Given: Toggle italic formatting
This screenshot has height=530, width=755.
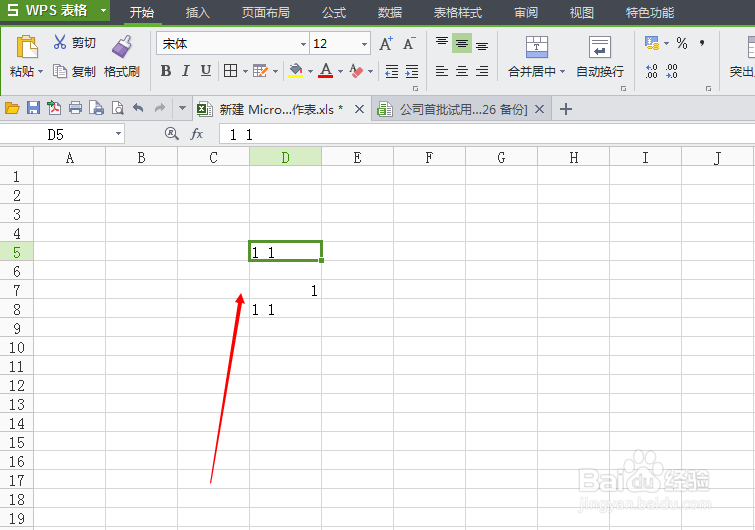Looking at the screenshot, I should [185, 71].
